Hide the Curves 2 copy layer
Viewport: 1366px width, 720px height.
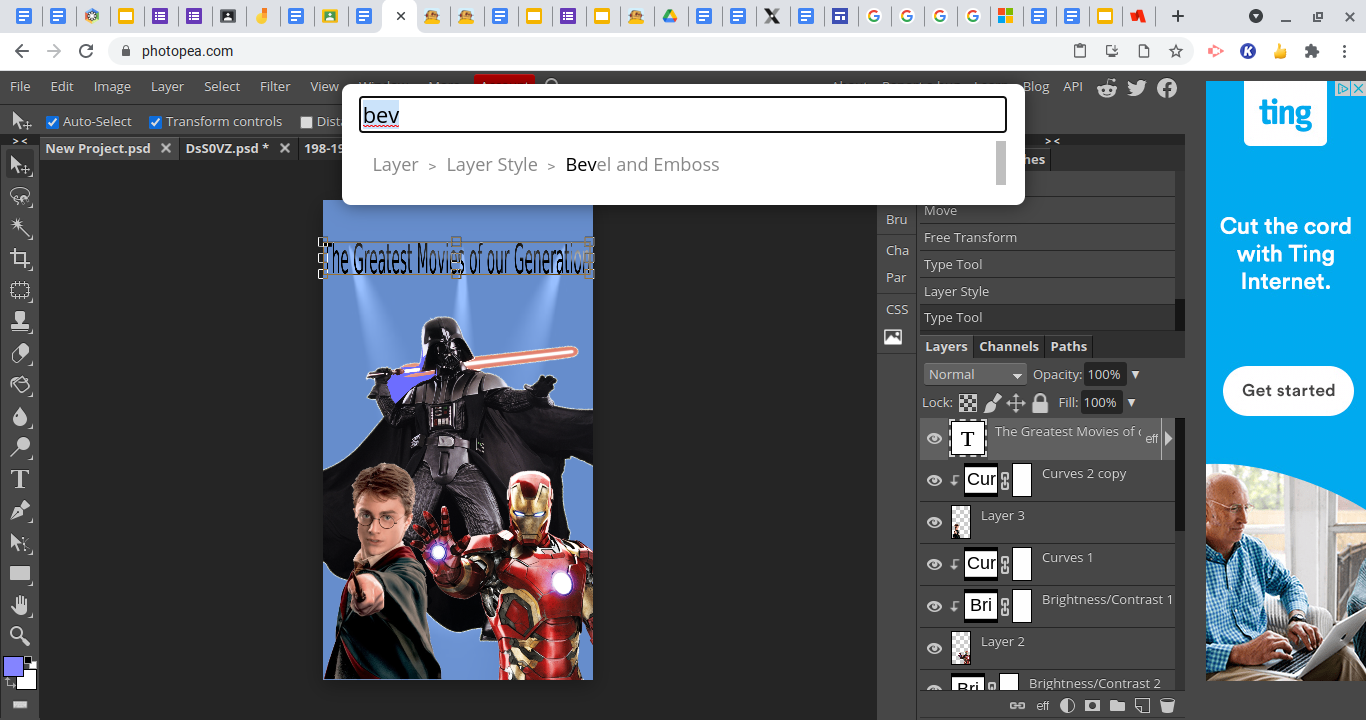click(934, 481)
